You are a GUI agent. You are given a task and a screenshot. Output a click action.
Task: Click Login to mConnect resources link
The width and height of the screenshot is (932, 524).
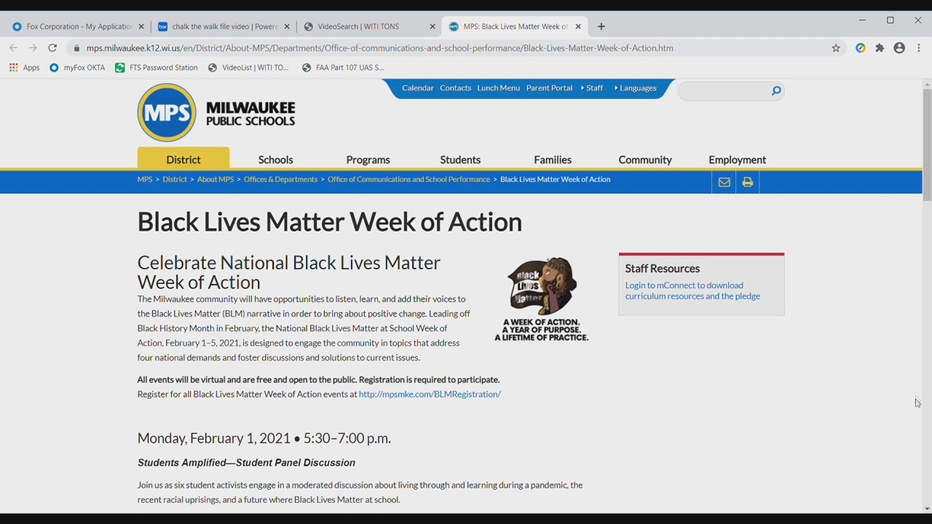tap(692, 291)
